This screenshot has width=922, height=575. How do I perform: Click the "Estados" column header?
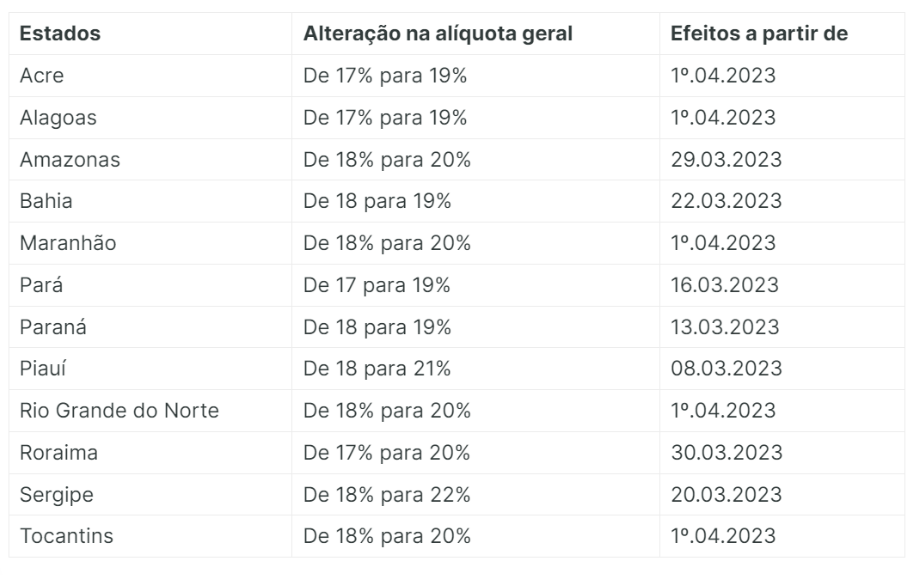click(x=60, y=34)
